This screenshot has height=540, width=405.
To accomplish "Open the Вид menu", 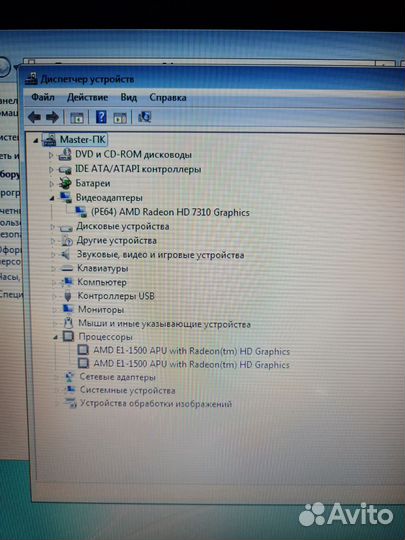I will click(x=128, y=97).
